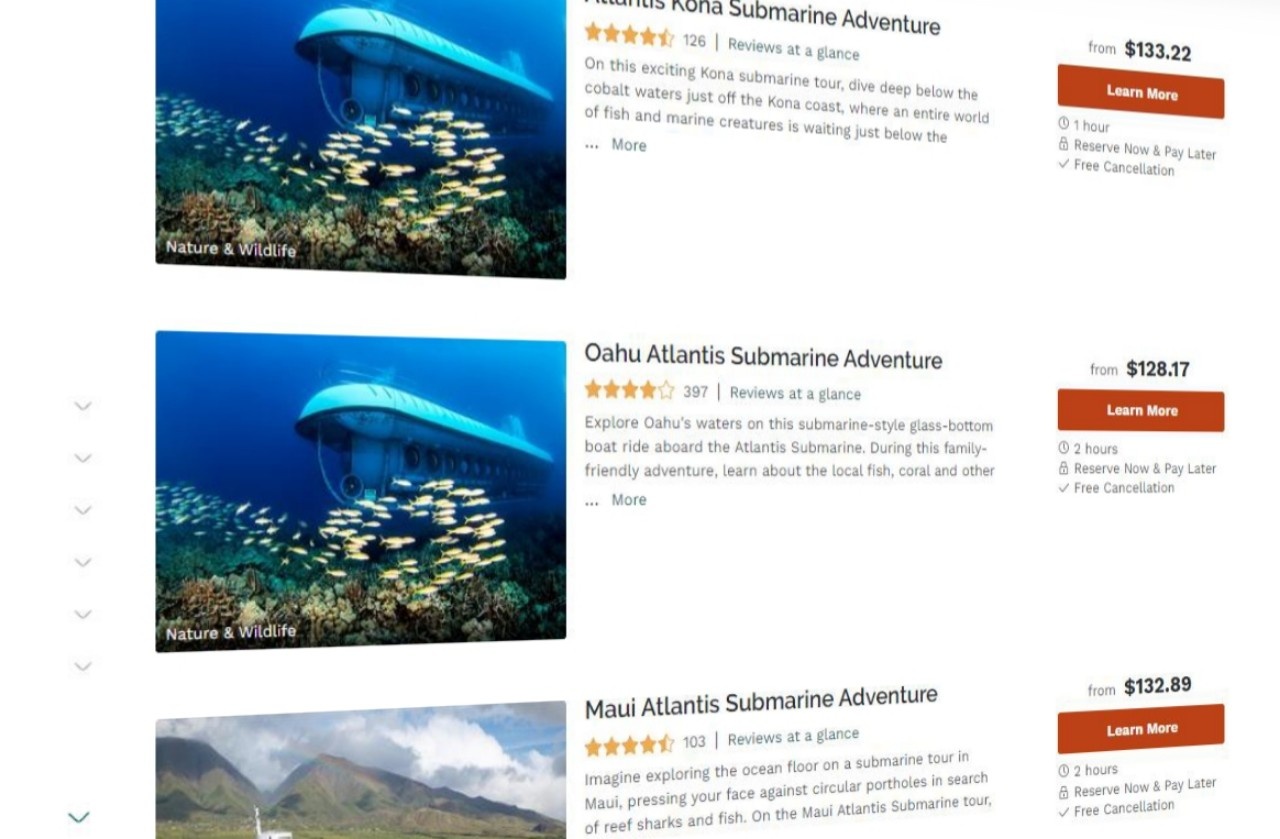Viewport: 1280px width, 839px height.
Task: Click the Oahu tour star rating
Action: pos(629,390)
